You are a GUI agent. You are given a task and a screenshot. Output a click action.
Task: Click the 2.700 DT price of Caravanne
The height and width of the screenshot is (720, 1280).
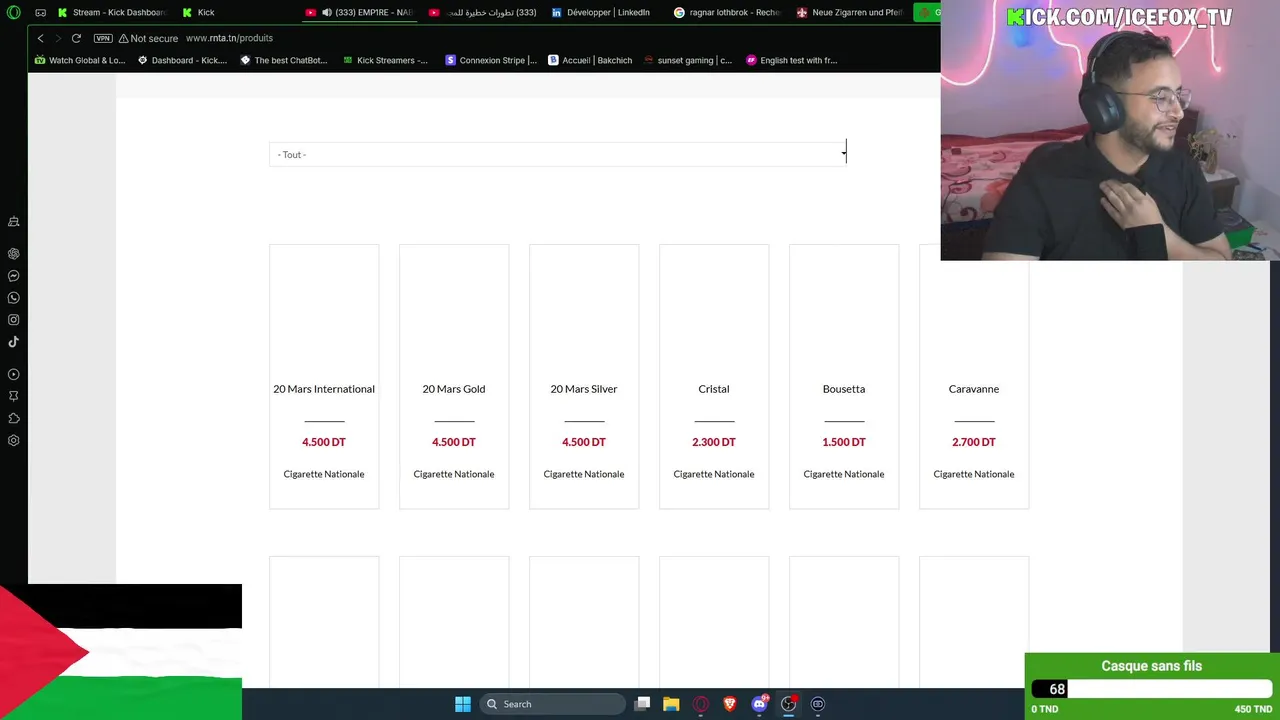(974, 442)
